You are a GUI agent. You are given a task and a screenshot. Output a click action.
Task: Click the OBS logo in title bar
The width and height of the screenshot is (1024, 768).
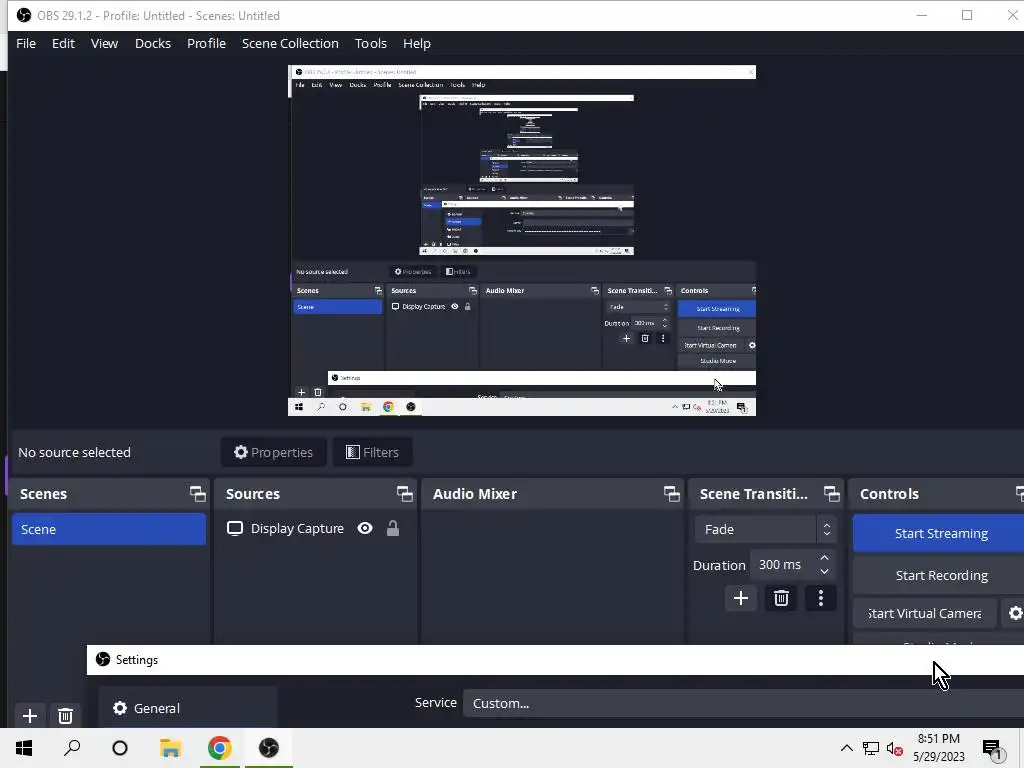[24, 15]
